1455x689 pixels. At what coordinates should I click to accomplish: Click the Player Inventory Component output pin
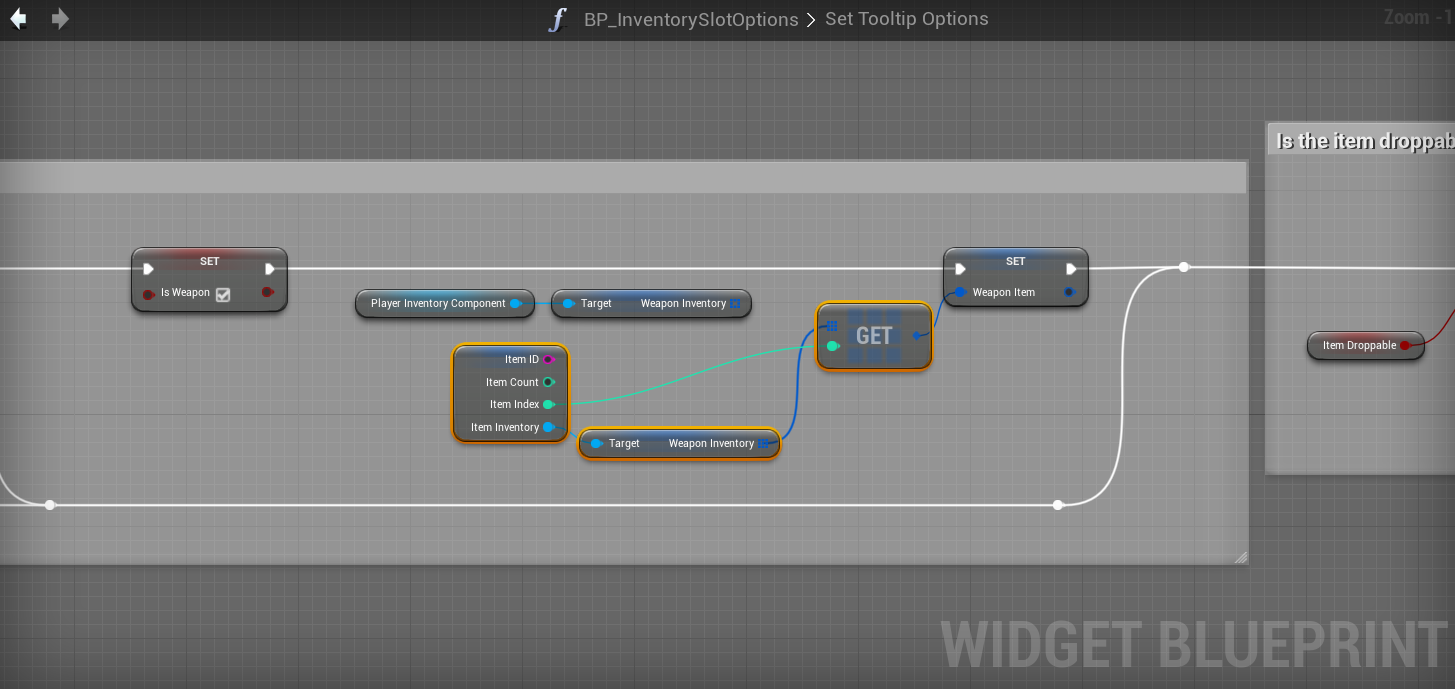(x=515, y=304)
